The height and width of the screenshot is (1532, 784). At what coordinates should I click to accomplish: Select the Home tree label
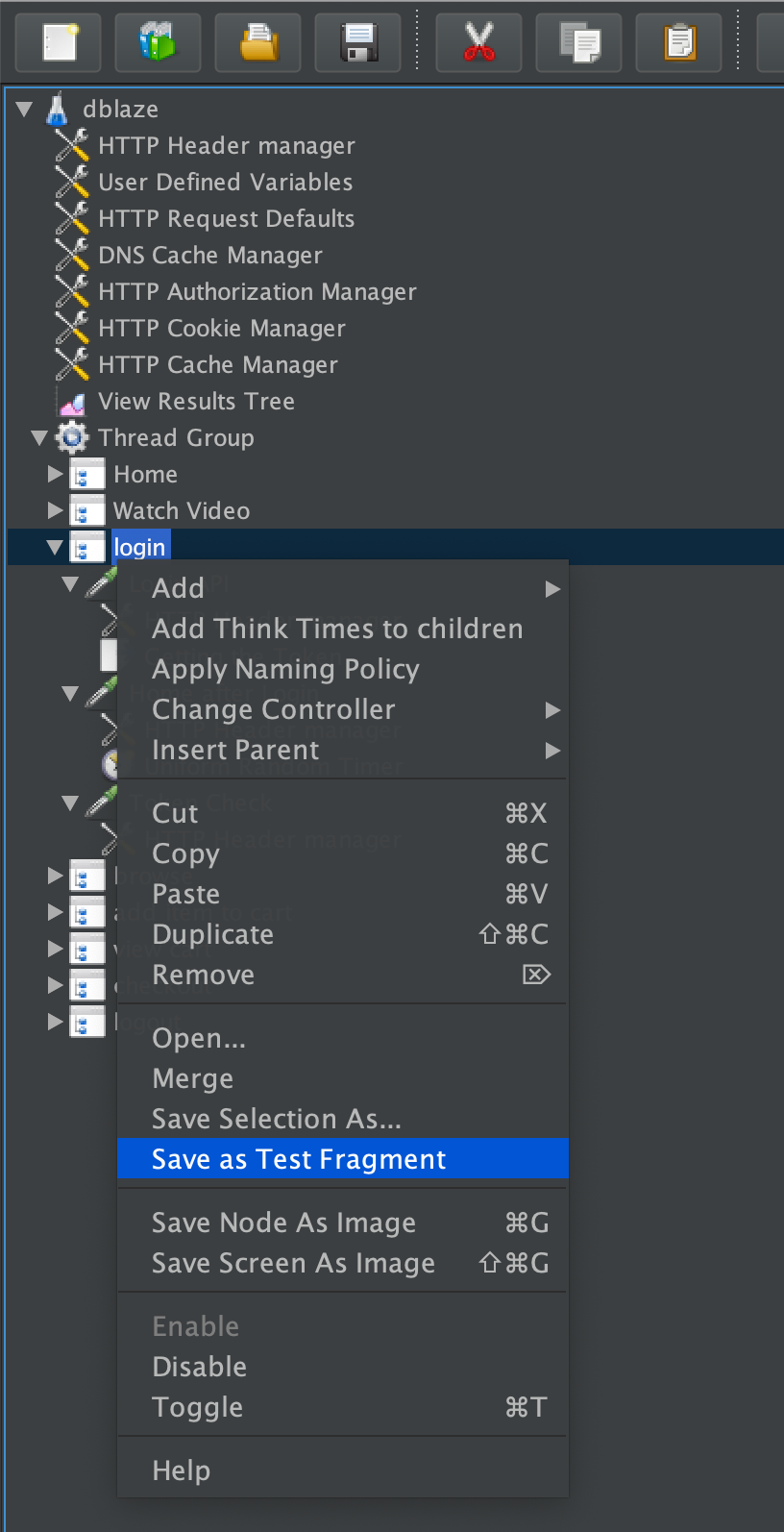pyautogui.click(x=145, y=475)
